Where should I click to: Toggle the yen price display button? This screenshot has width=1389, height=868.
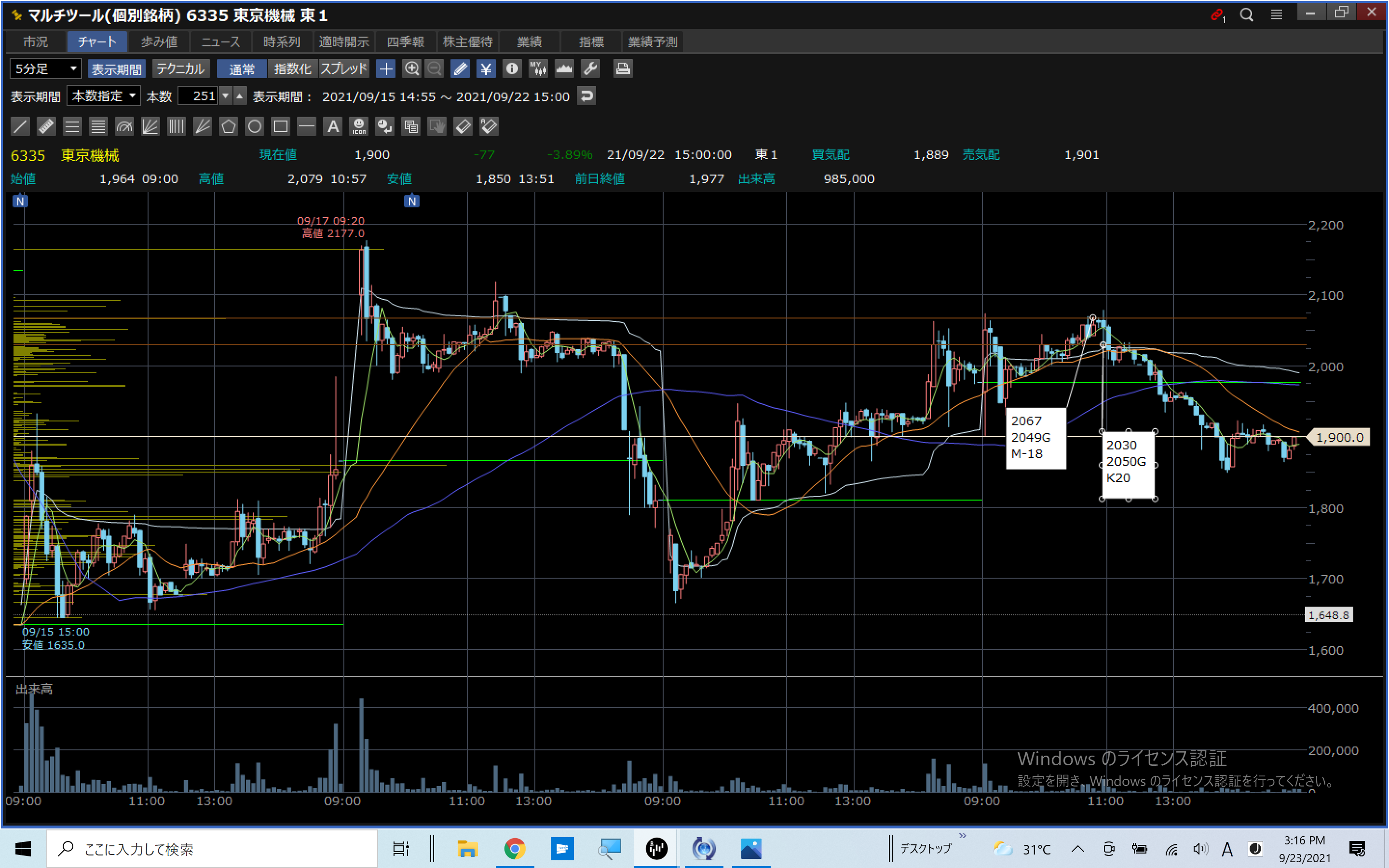[x=486, y=69]
